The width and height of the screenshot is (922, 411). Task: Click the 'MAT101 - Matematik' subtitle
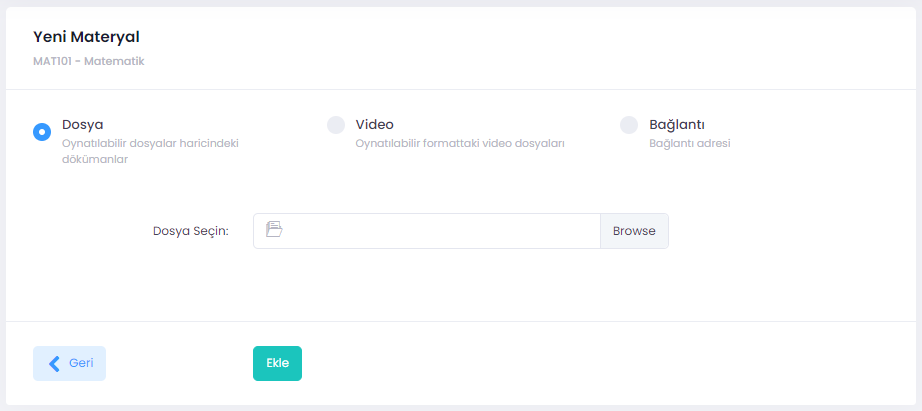pos(89,61)
